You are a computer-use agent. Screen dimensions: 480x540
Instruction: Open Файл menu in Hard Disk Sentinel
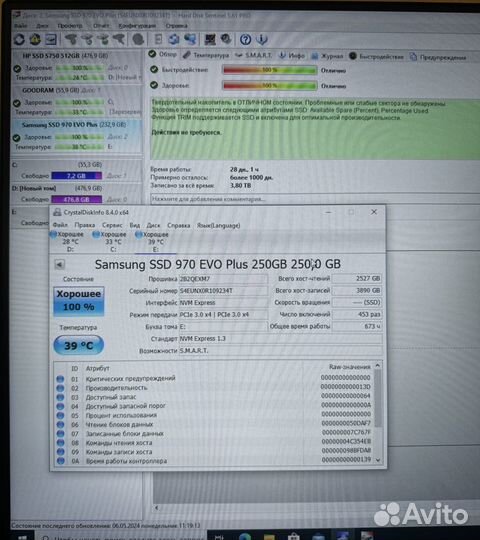pos(21,26)
